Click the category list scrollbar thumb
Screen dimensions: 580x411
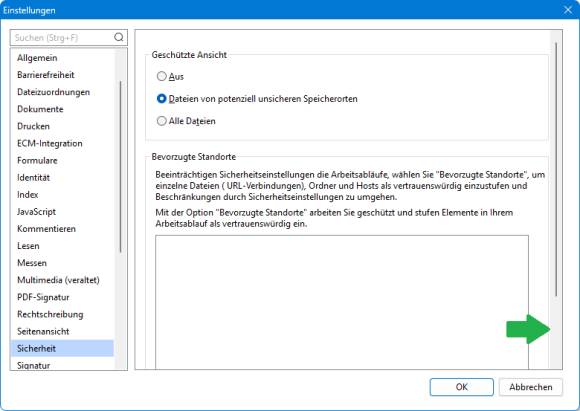click(x=120, y=166)
